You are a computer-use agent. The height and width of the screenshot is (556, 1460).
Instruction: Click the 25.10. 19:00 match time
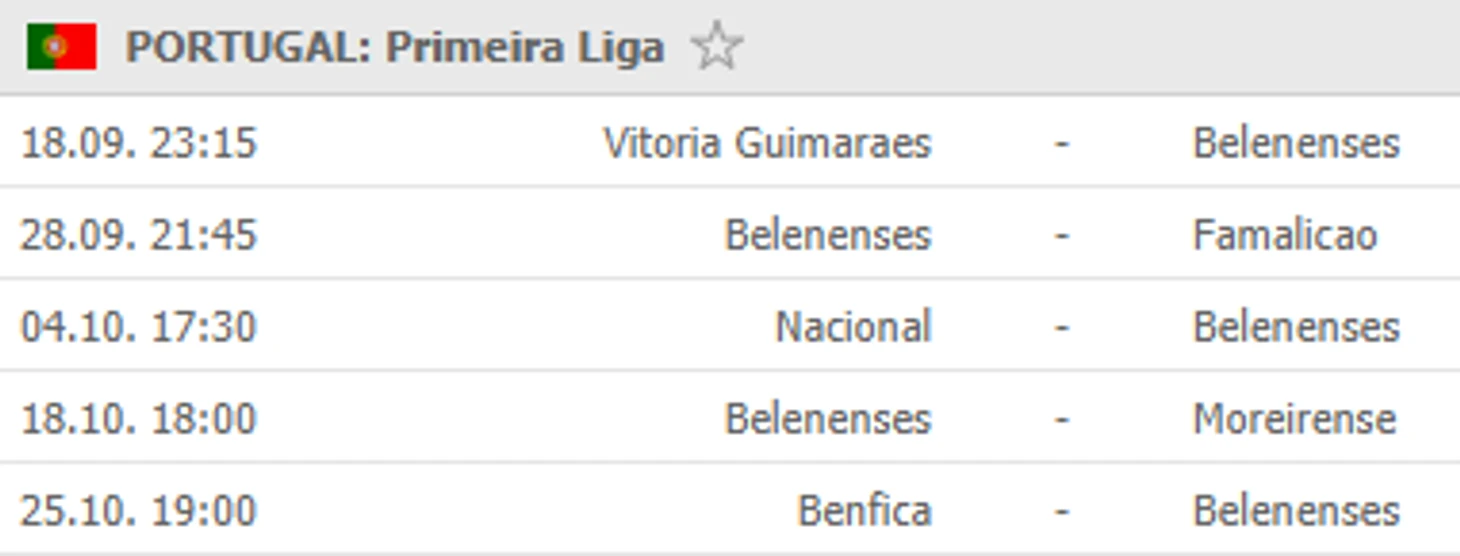click(x=138, y=510)
